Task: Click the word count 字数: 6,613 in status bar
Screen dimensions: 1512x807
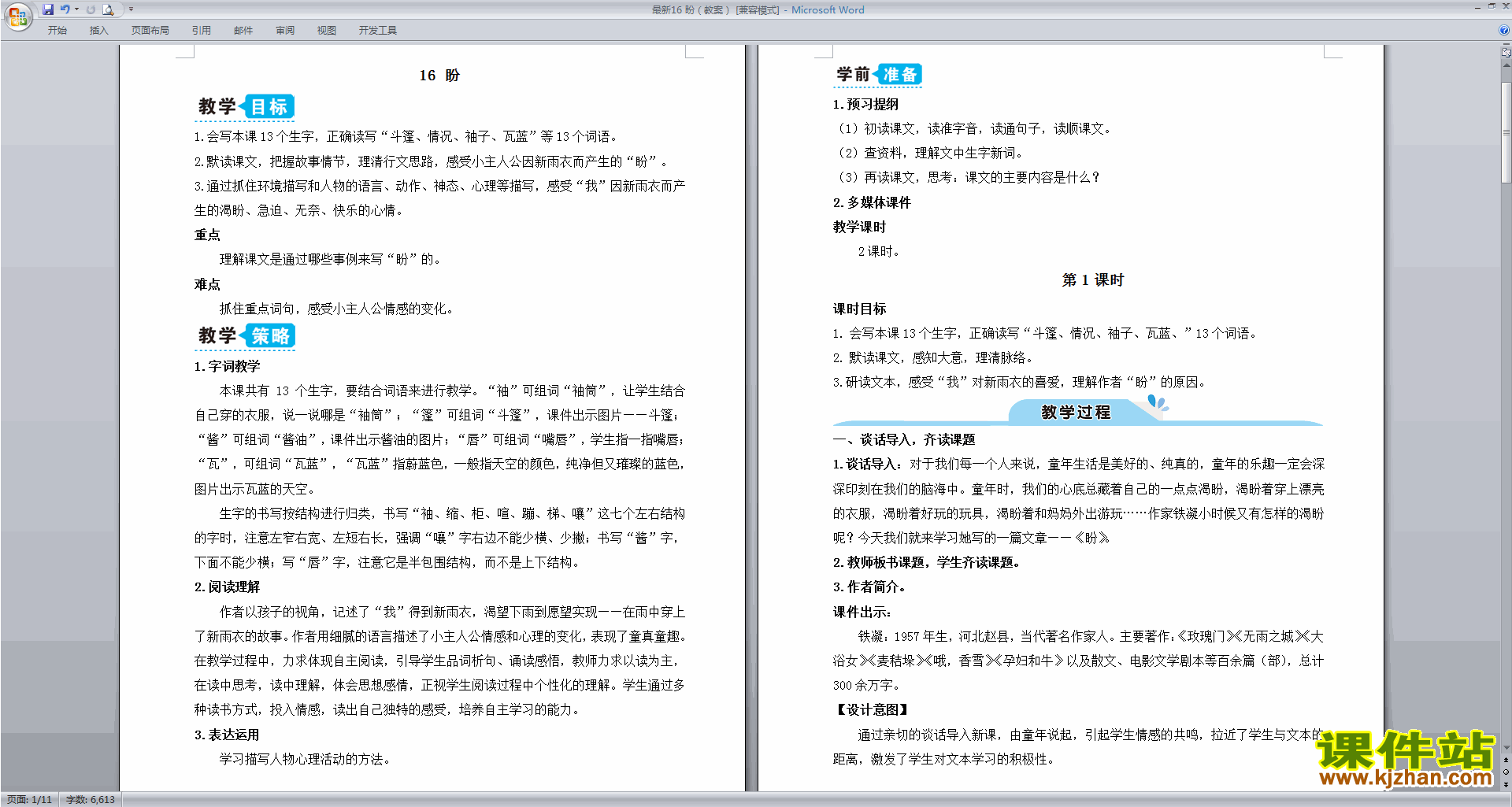Action: coord(90,800)
